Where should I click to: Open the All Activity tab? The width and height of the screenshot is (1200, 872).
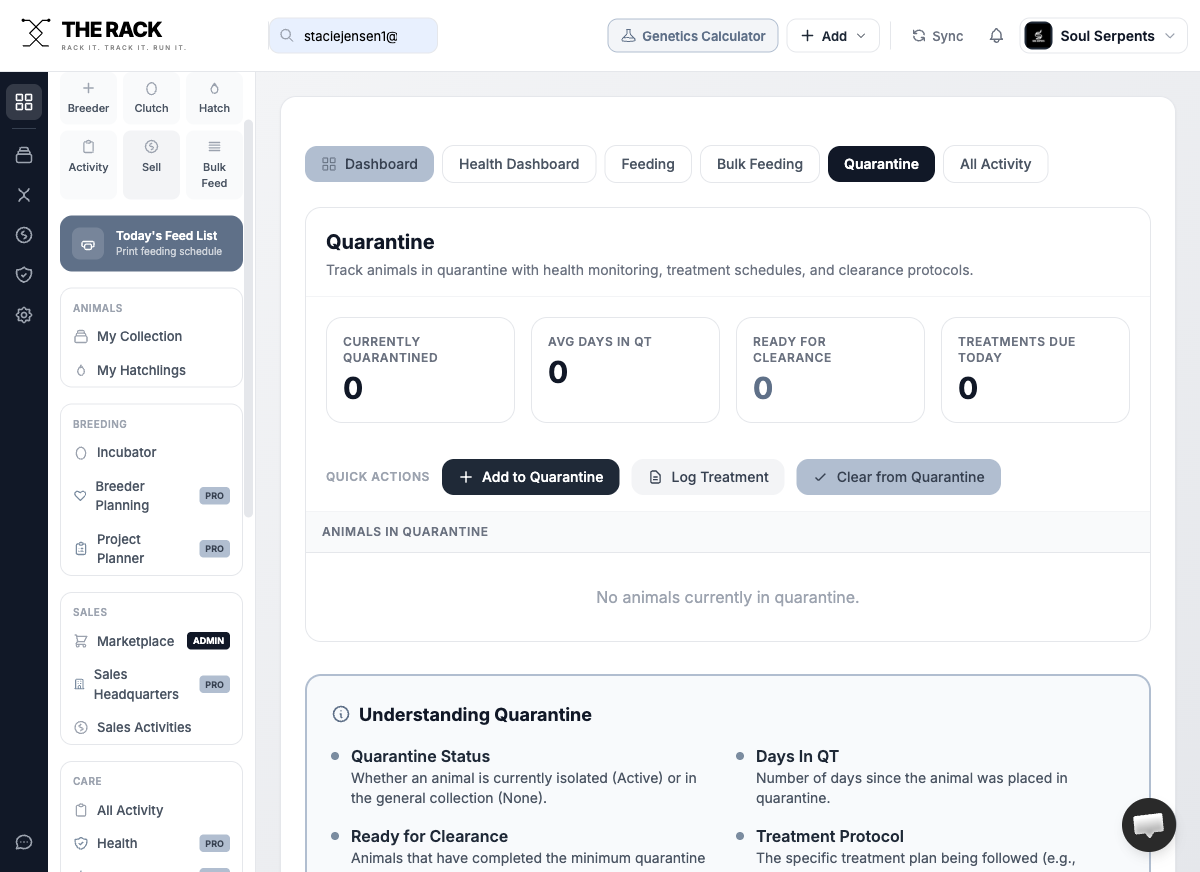995,164
